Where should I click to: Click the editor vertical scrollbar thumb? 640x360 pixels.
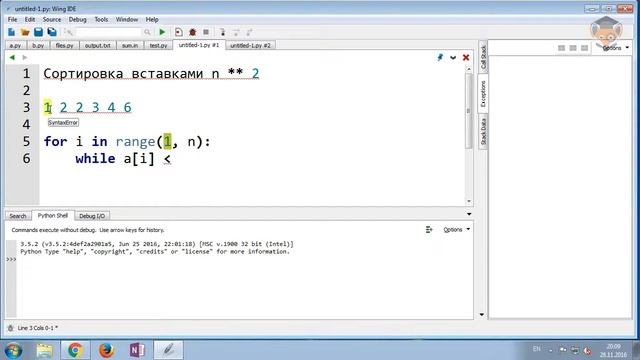pyautogui.click(x=469, y=112)
